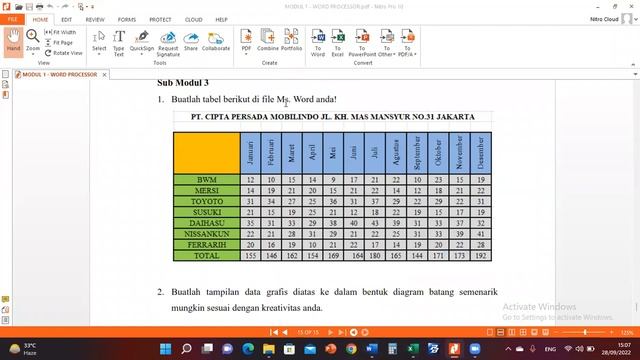
Task: Select the Hand tool
Action: 13,41
